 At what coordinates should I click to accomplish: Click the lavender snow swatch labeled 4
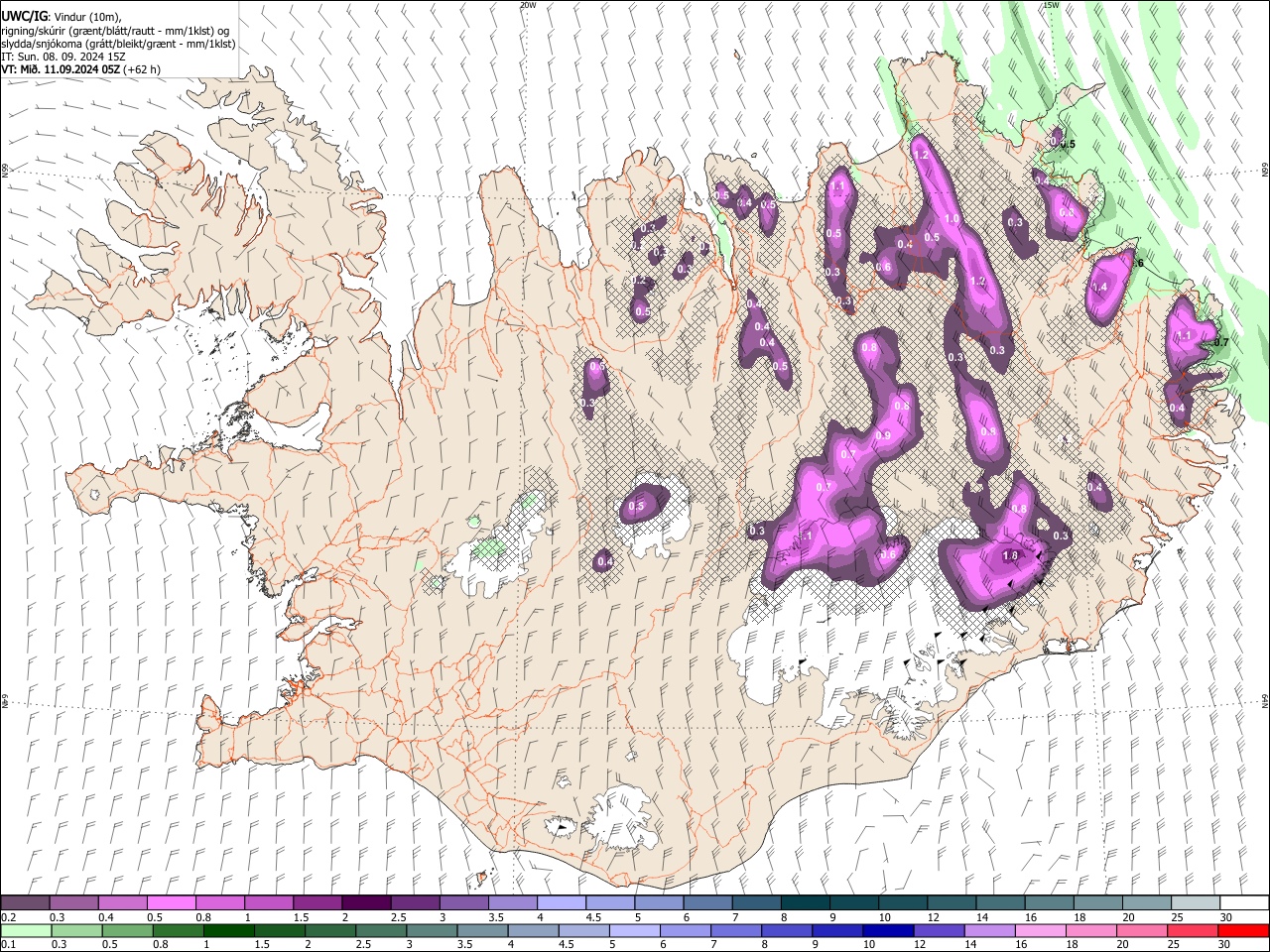(x=562, y=902)
